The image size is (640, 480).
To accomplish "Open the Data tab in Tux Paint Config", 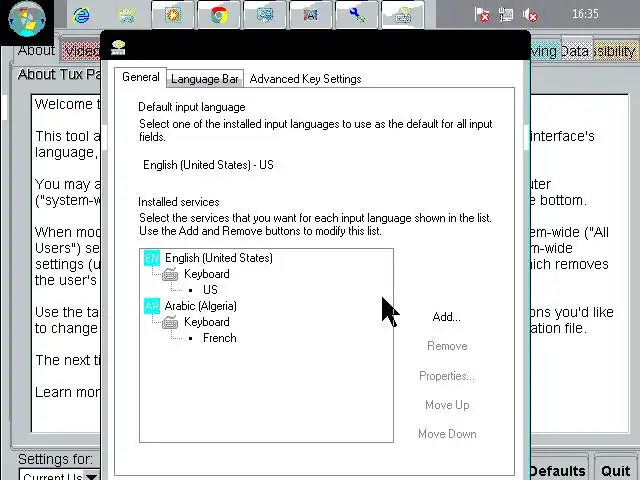I will pyautogui.click(x=576, y=51).
